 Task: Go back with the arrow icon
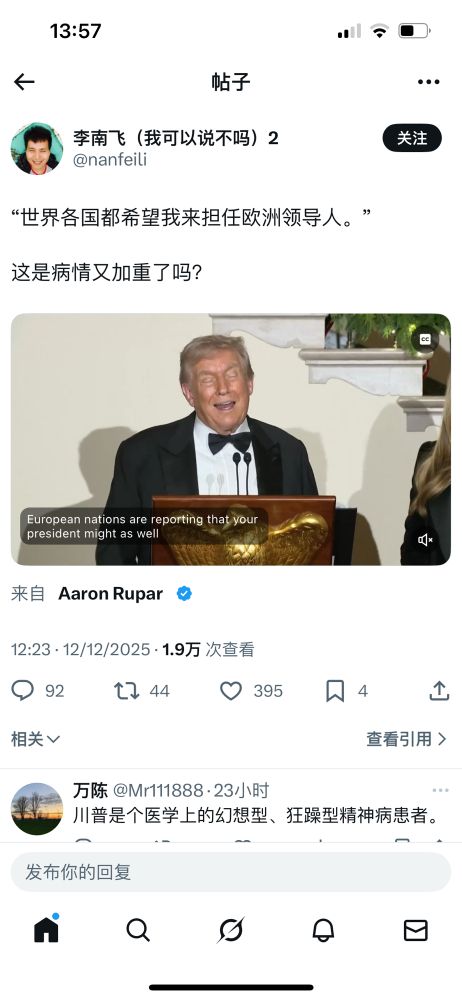pos(24,82)
